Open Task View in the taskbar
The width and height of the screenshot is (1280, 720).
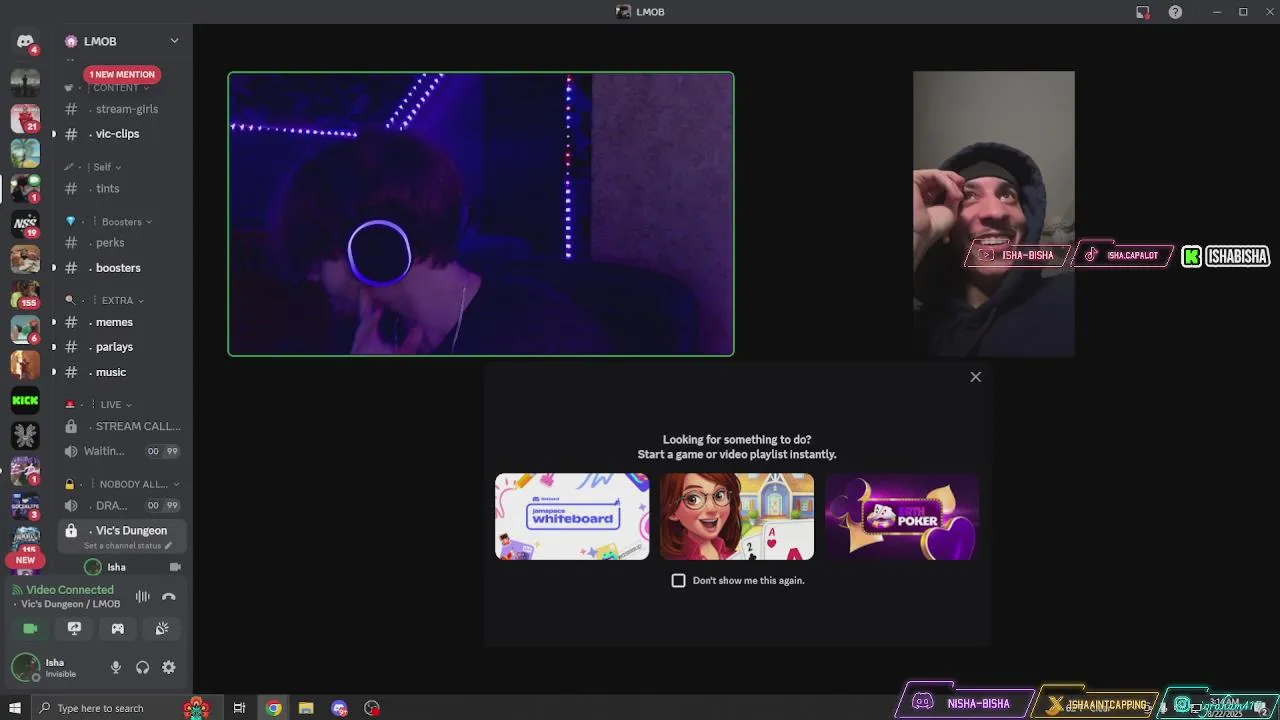pos(239,708)
